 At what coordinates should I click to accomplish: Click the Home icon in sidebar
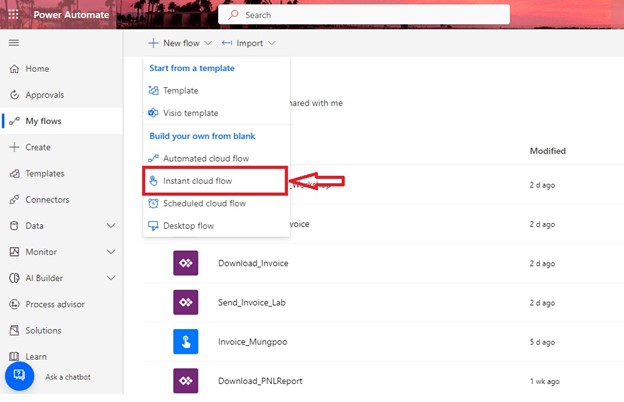pos(14,69)
